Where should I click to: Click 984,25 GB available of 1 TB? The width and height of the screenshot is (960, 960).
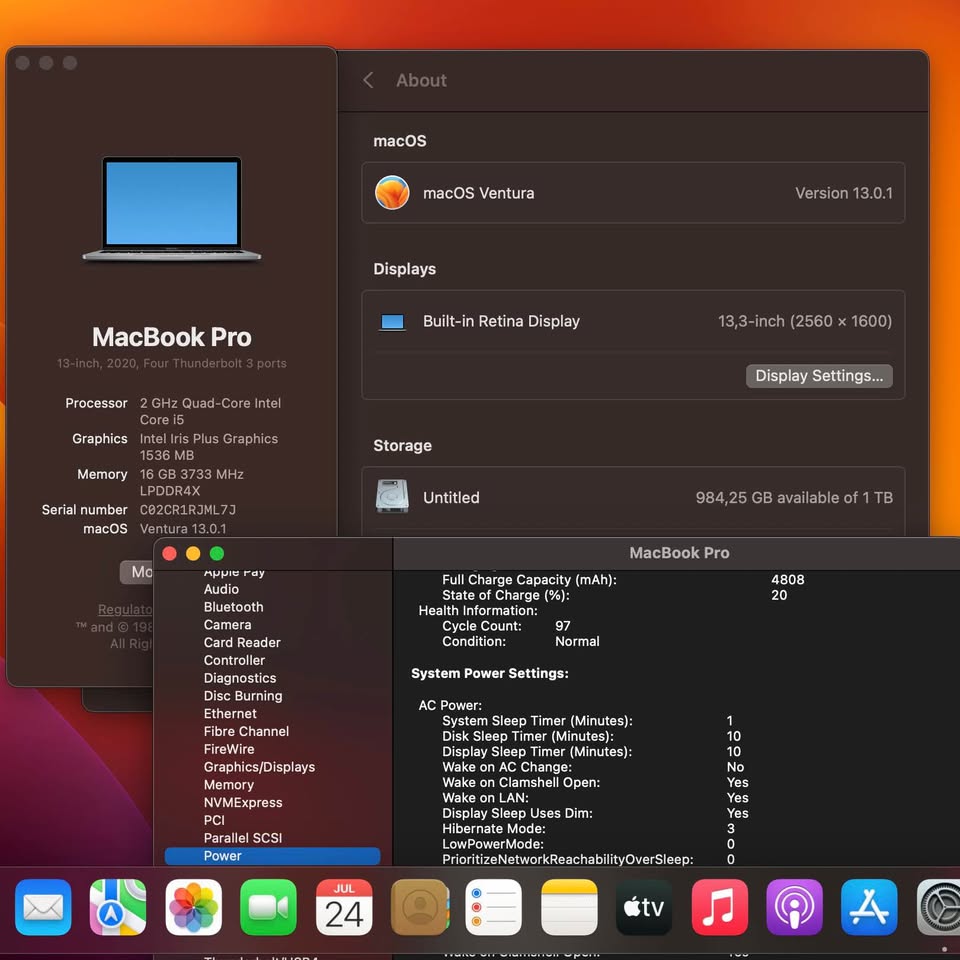click(x=793, y=497)
